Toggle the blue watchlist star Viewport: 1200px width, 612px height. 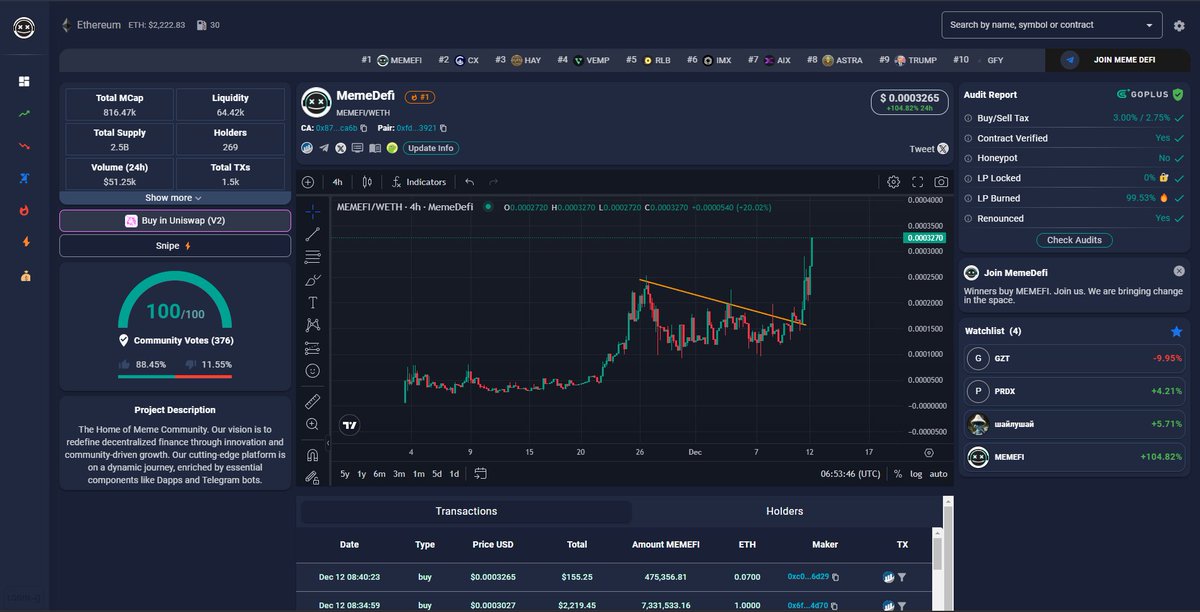pyautogui.click(x=1176, y=331)
